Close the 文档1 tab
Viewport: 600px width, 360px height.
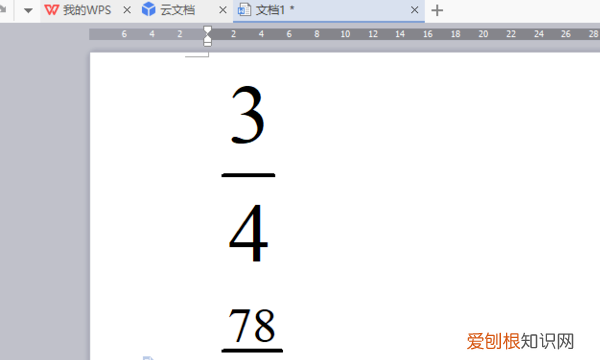pyautogui.click(x=414, y=10)
